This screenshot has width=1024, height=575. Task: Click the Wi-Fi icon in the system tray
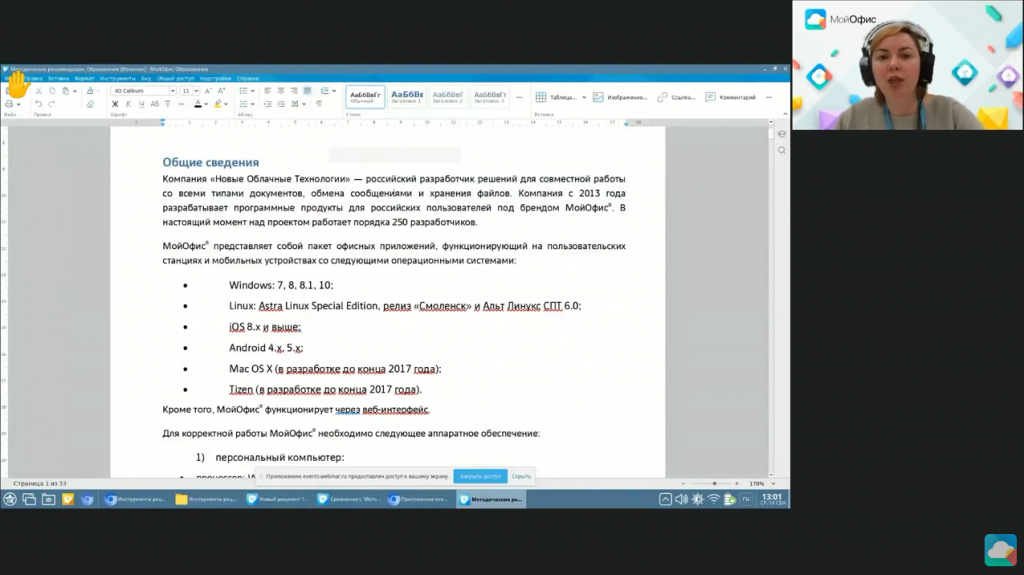714,499
